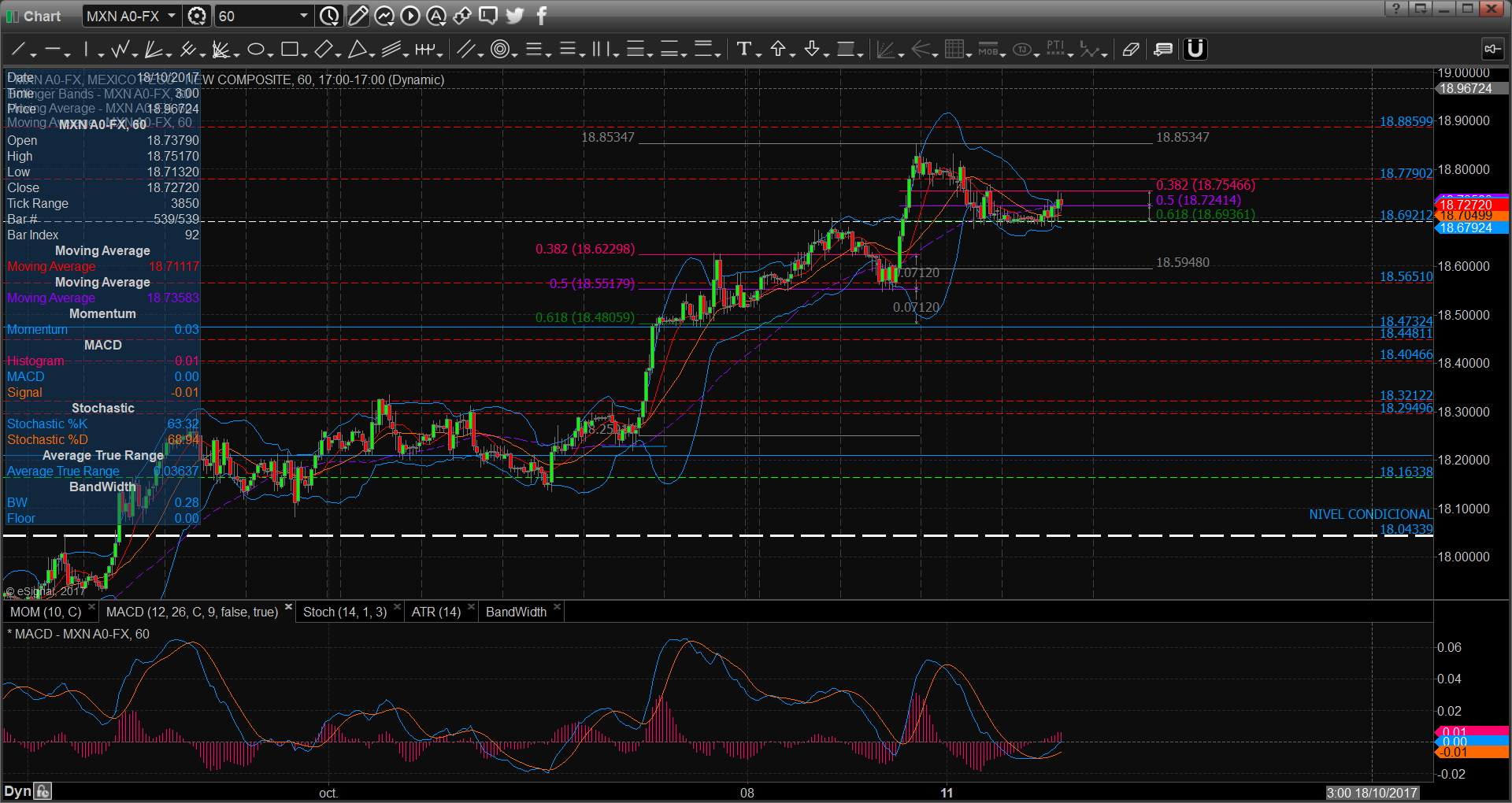This screenshot has height=803, width=1512.
Task: Select the rectangle drawing tool
Action: tap(289, 50)
